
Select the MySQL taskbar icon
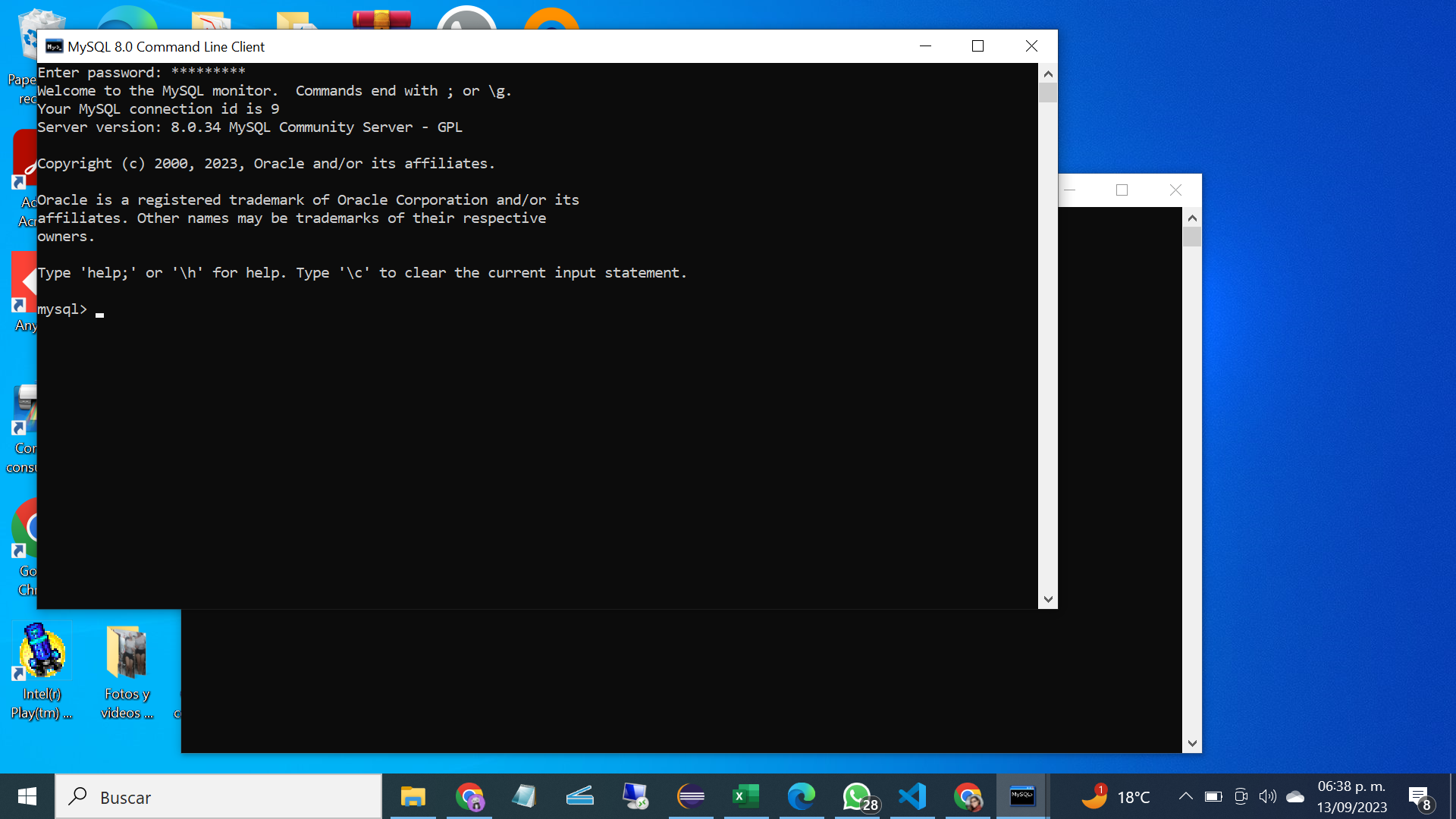point(1022,796)
